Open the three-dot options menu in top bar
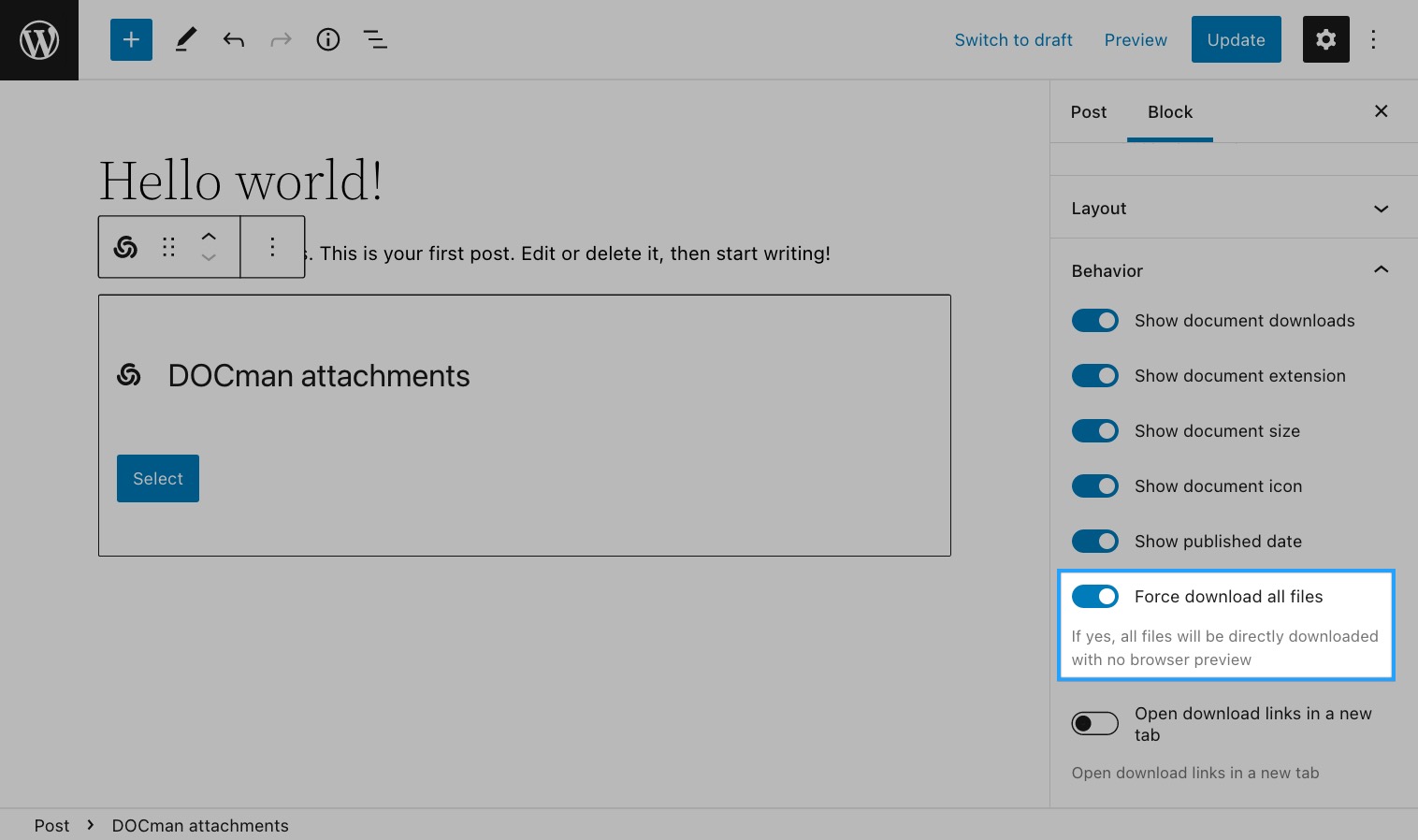This screenshot has width=1418, height=840. point(1373,39)
